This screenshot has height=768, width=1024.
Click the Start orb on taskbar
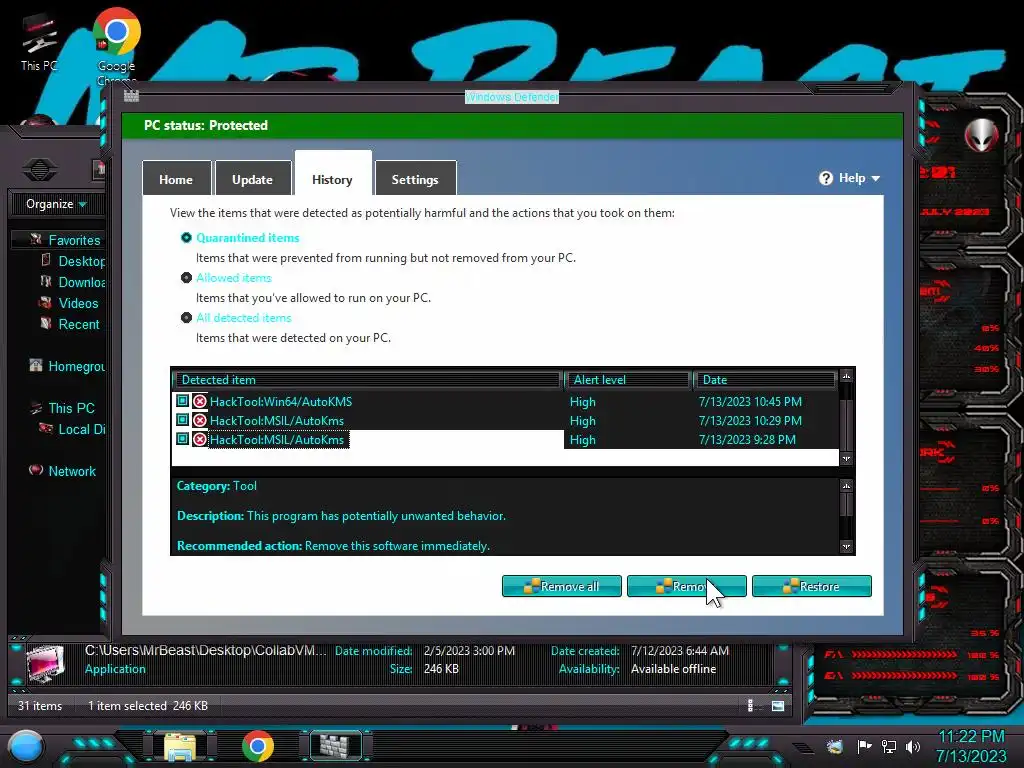pos(25,746)
